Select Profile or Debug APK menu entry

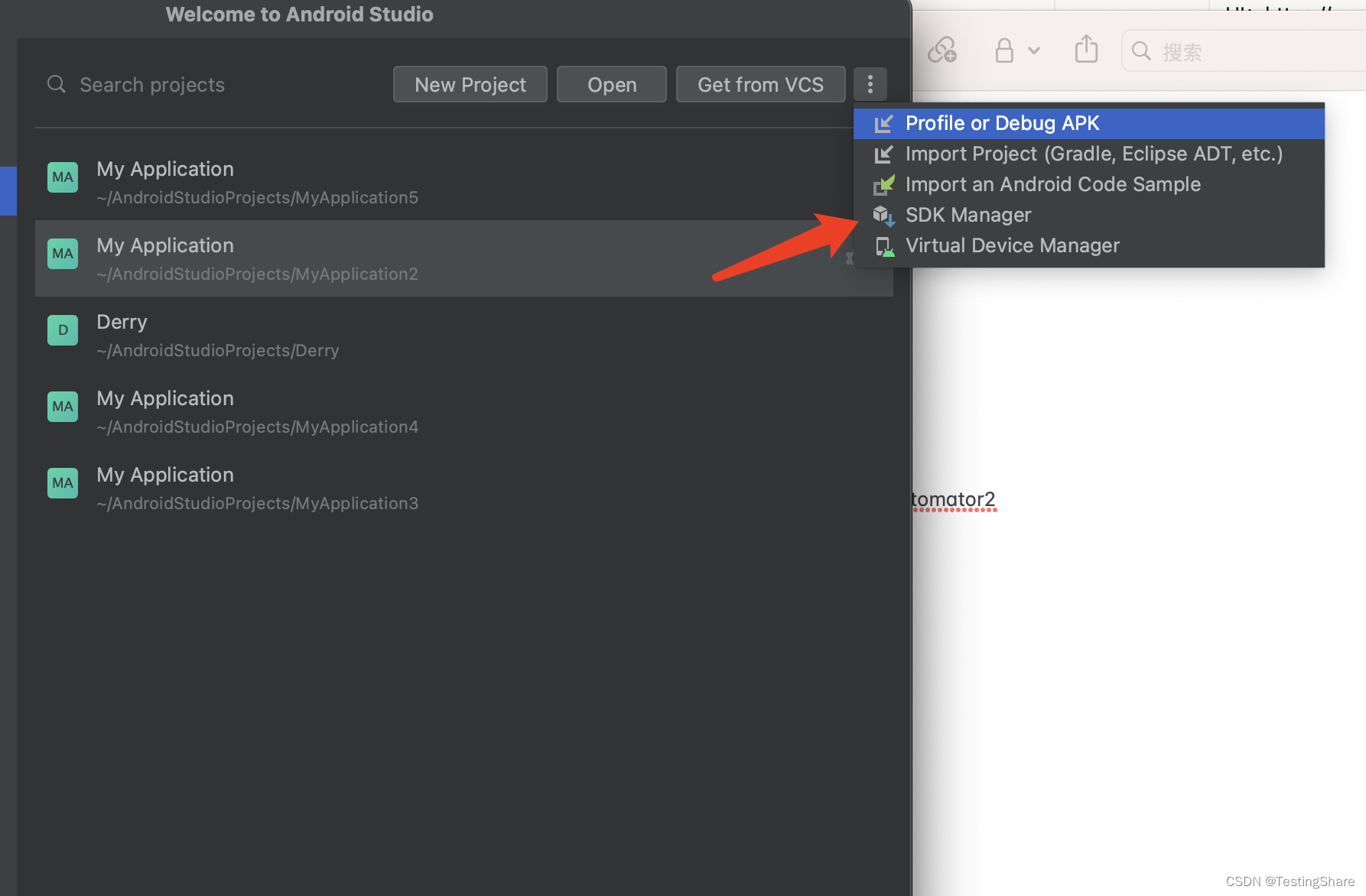[x=1089, y=123]
